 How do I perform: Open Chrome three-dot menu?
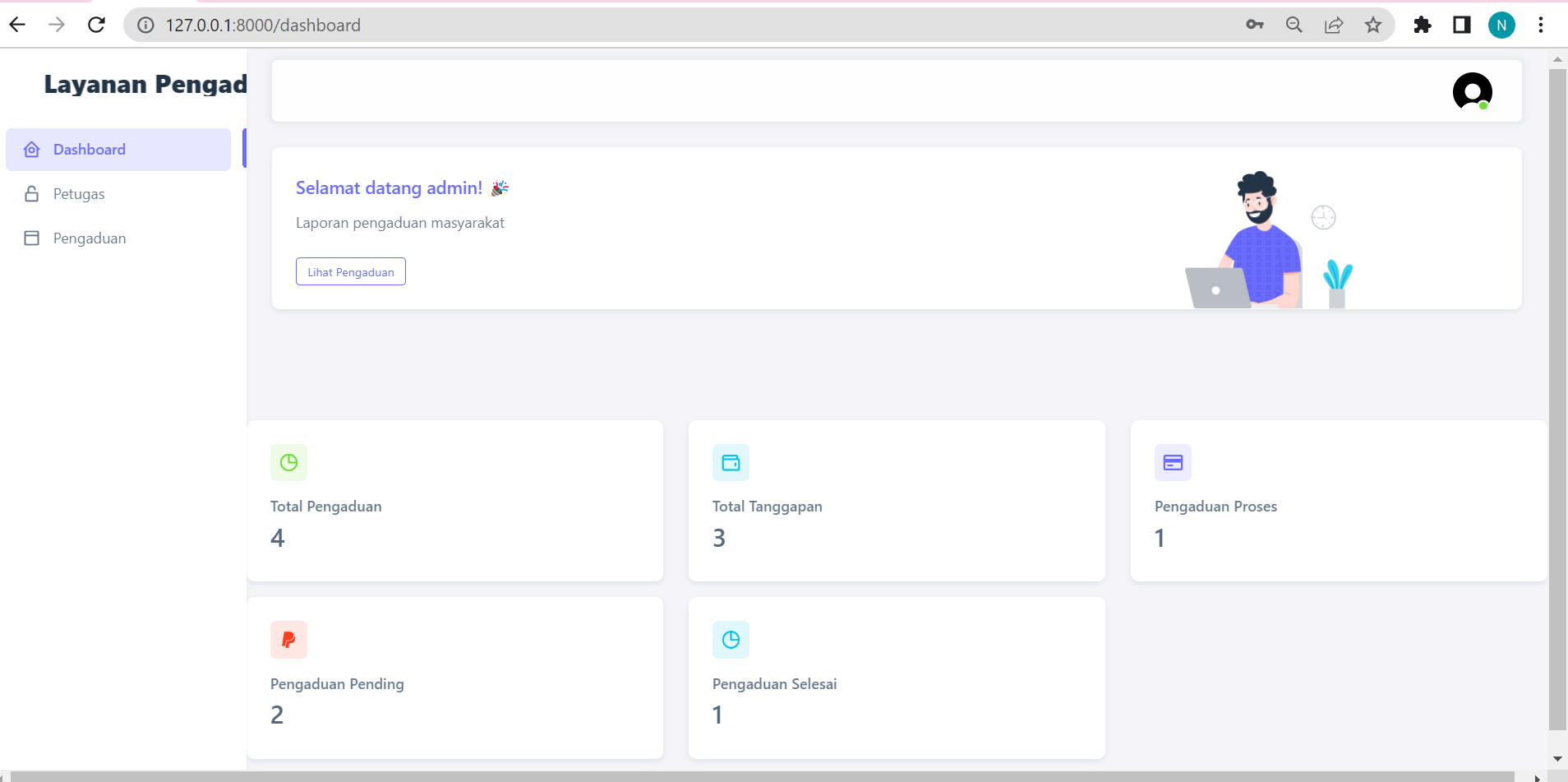[x=1541, y=25]
